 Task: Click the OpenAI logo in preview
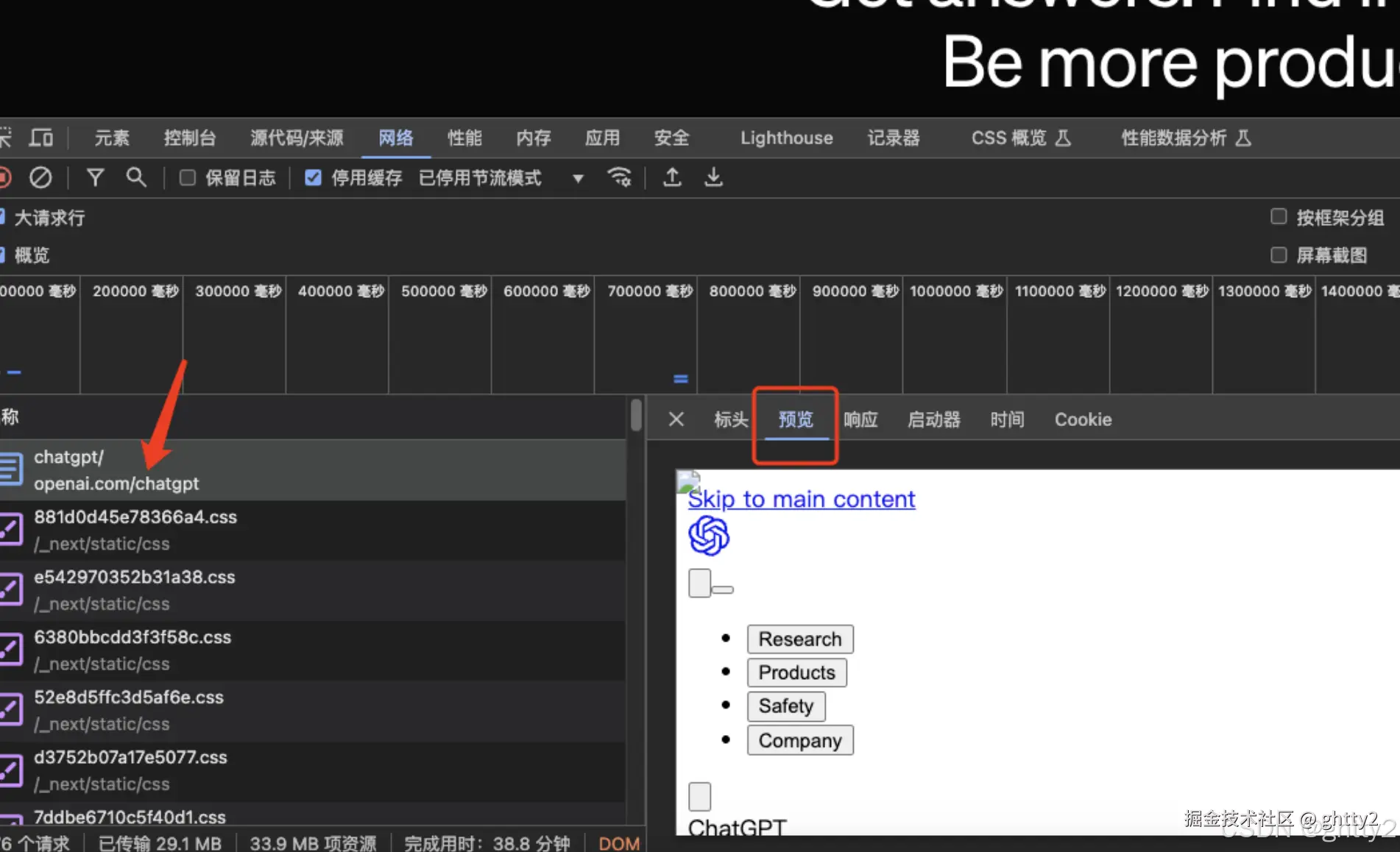709,536
